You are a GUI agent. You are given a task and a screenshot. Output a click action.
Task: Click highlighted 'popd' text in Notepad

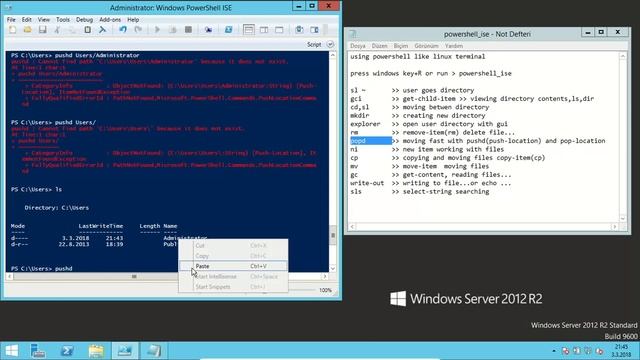click(371, 141)
